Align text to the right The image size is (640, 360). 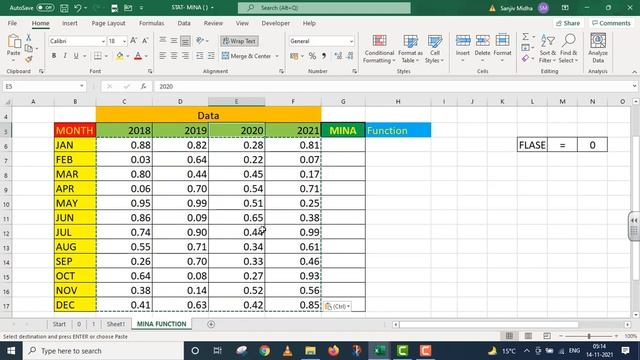(185, 56)
